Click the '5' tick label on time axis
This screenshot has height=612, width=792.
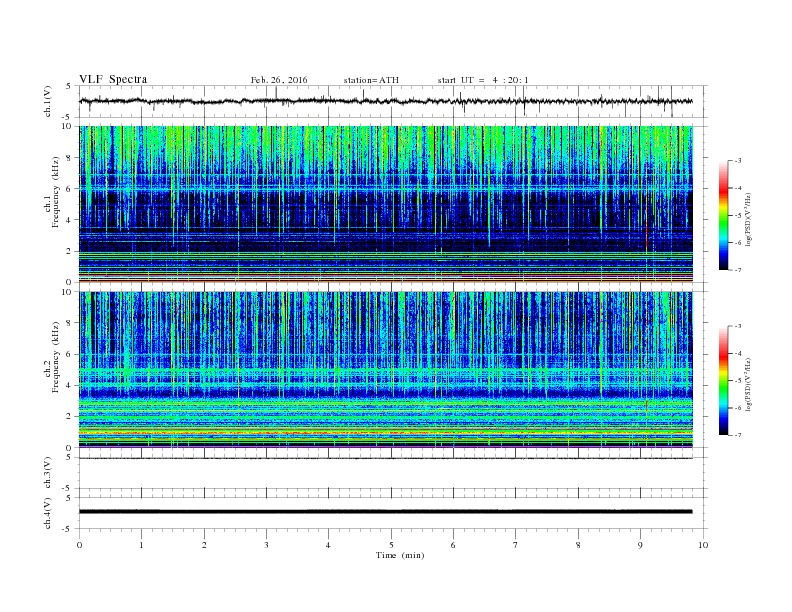click(391, 545)
